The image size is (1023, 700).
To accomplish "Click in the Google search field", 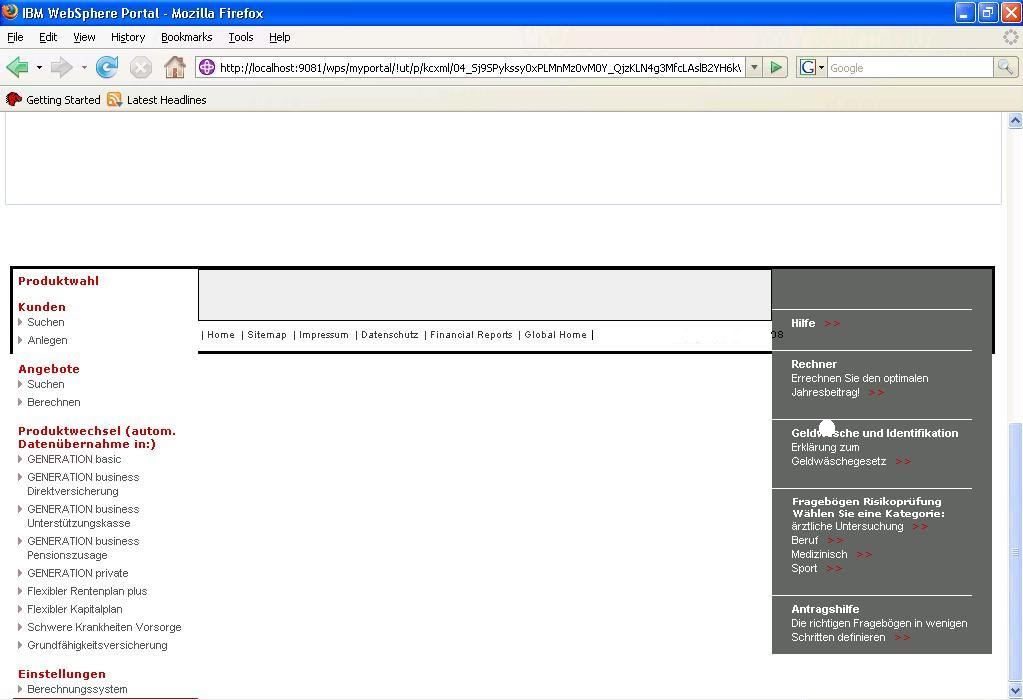I will pyautogui.click(x=908, y=68).
